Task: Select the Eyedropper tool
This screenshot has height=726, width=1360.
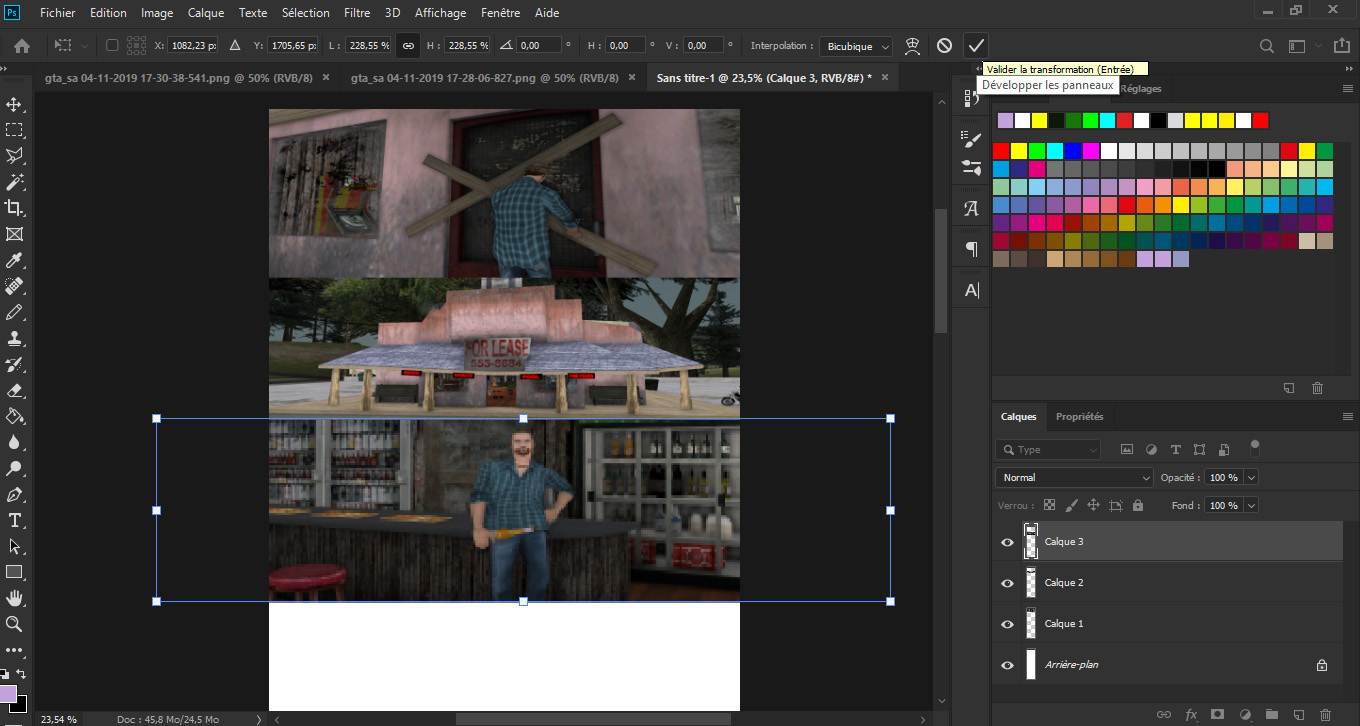Action: [15, 260]
